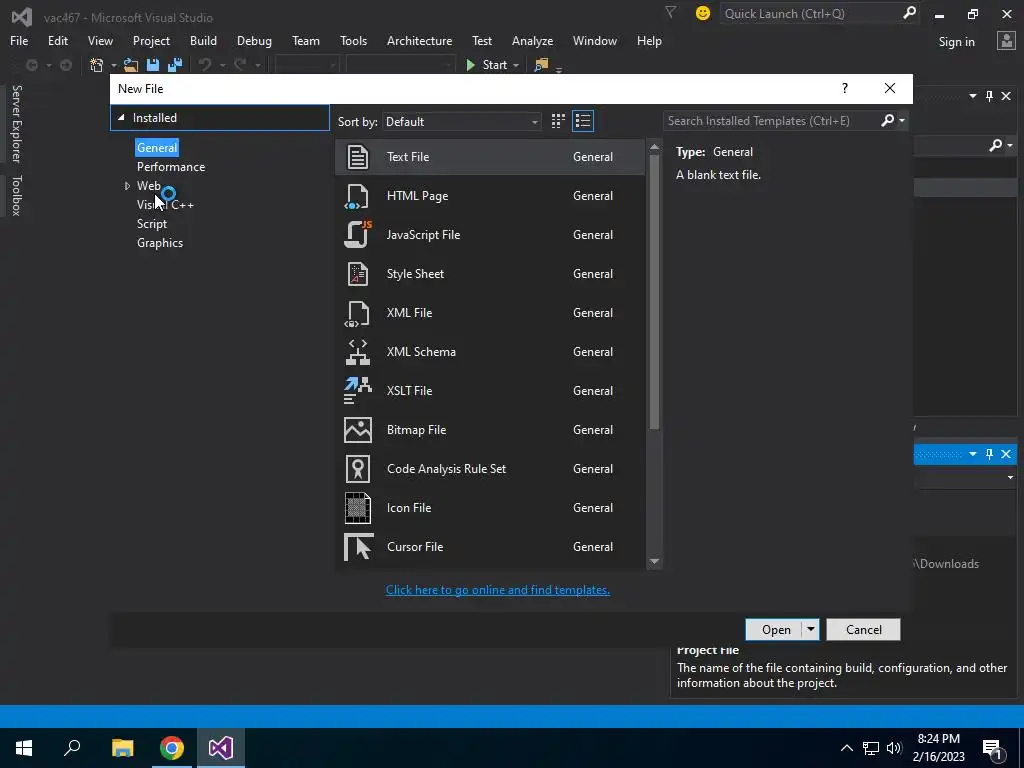
Task: Select the Style Sheet template icon
Action: [x=358, y=274]
